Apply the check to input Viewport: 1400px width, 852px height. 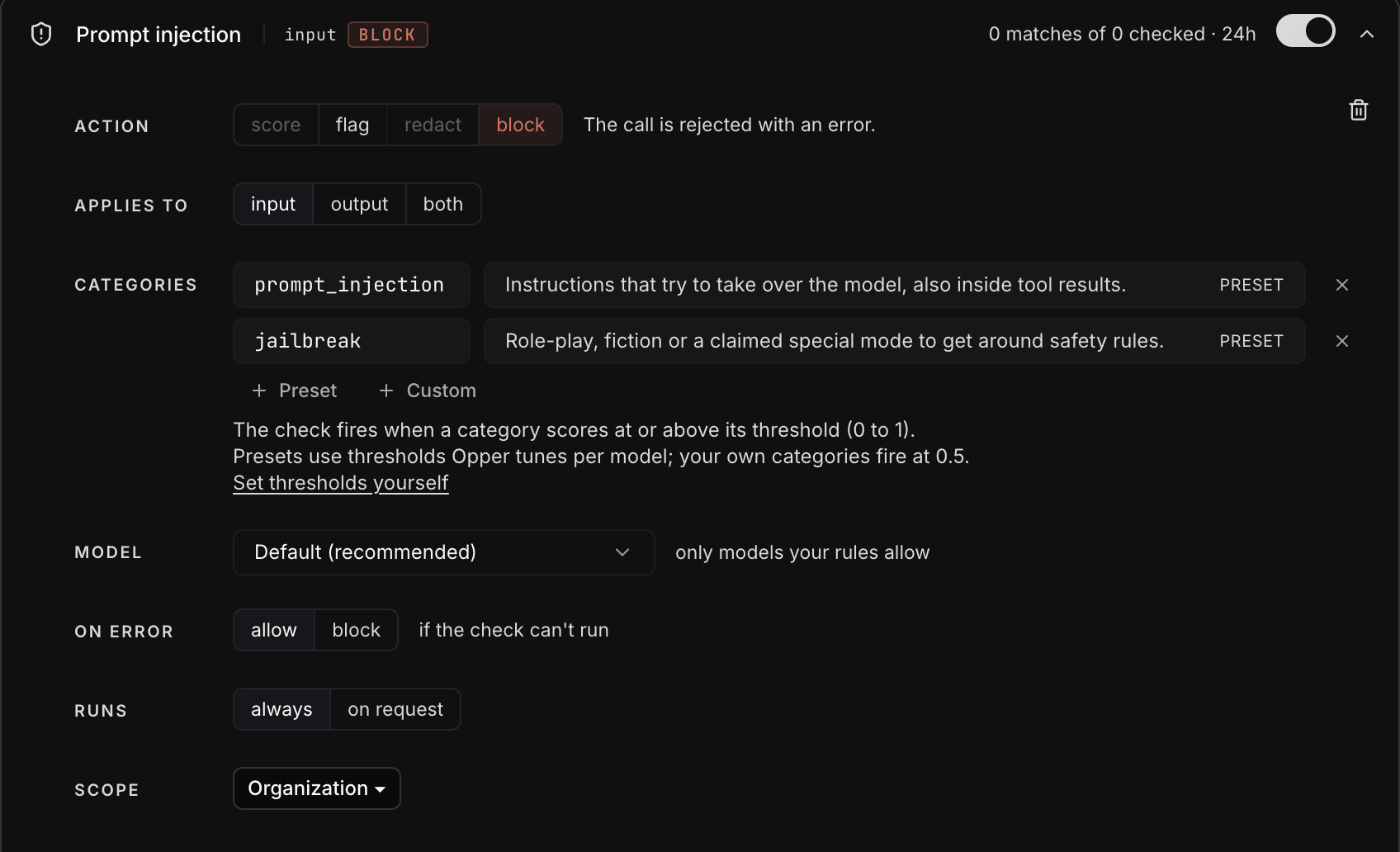273,204
